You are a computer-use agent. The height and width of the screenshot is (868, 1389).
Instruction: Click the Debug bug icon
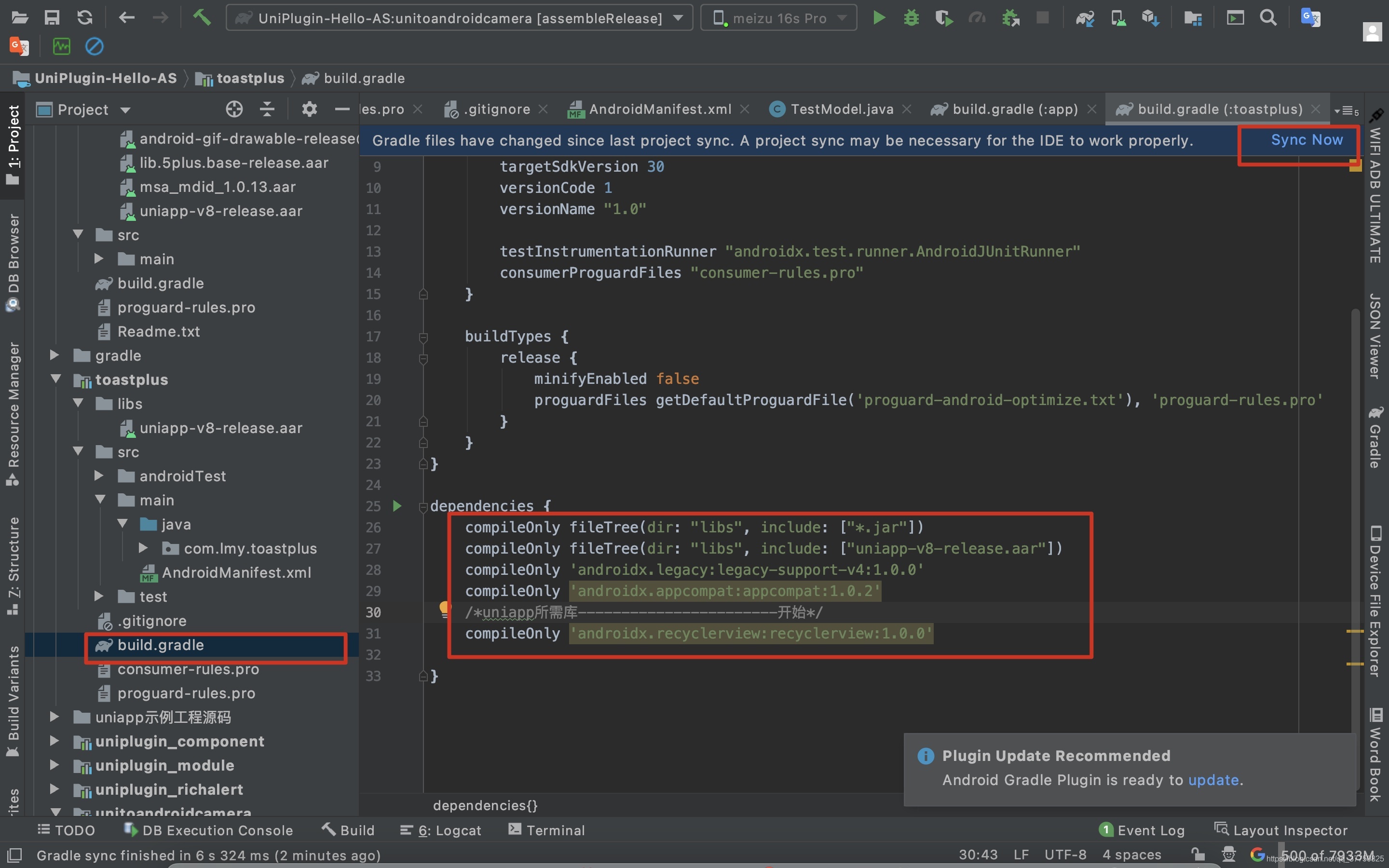pyautogui.click(x=912, y=18)
